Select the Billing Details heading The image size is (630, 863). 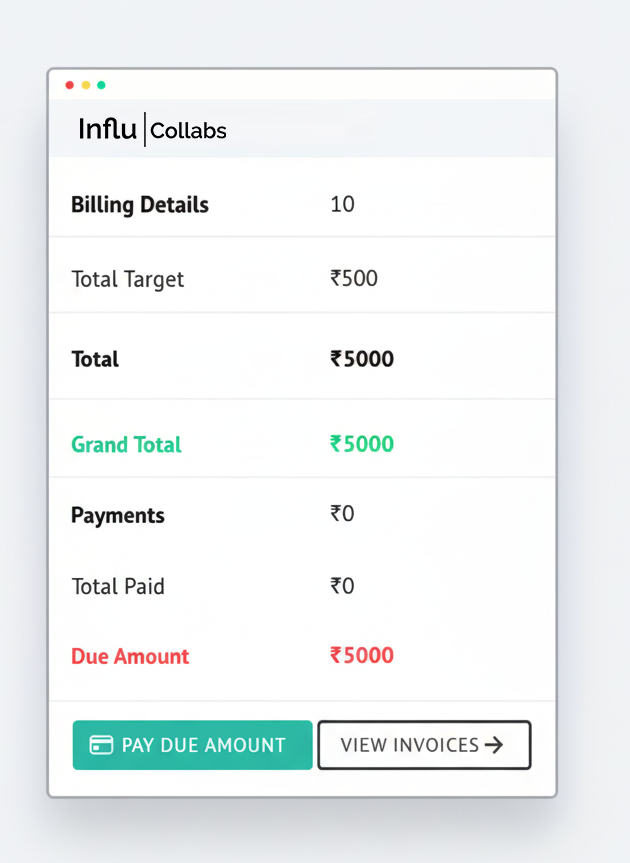click(x=140, y=205)
